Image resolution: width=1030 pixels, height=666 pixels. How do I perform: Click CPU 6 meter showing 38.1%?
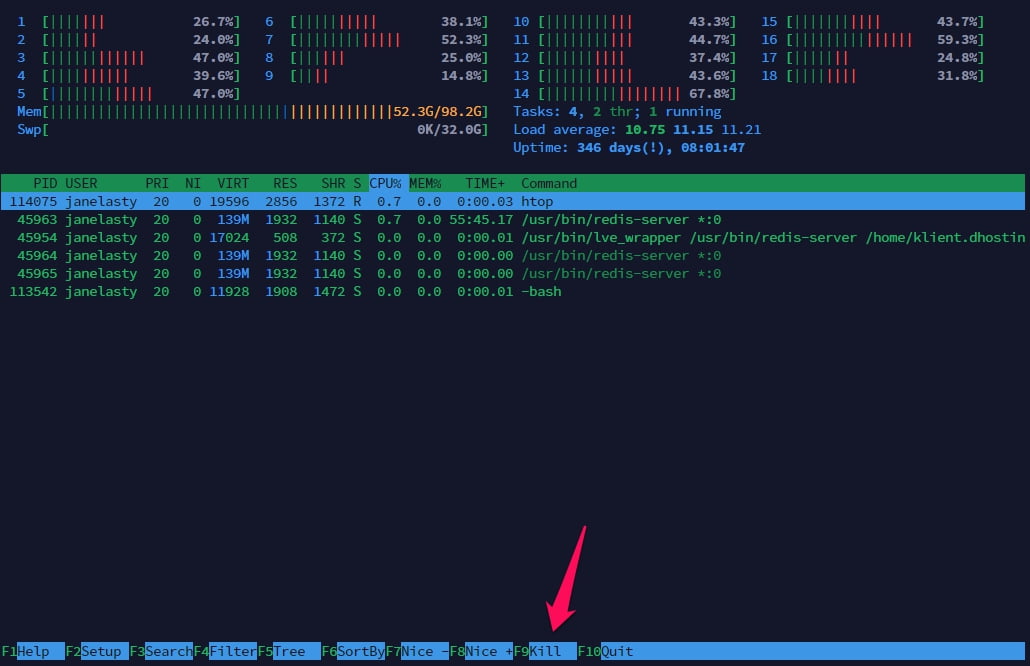tap(376, 22)
